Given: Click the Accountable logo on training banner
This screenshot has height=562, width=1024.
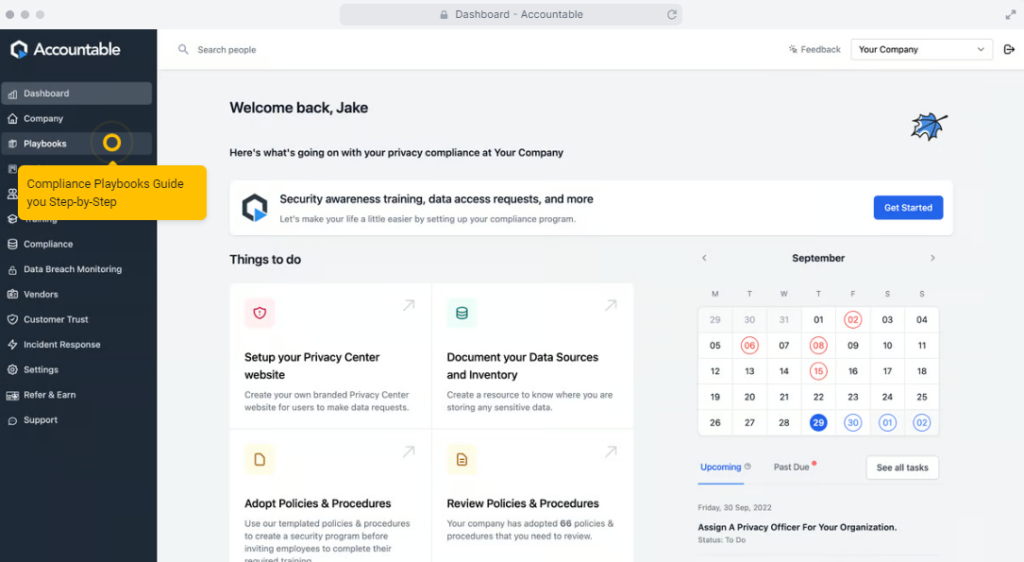Looking at the screenshot, I should pyautogui.click(x=255, y=208).
